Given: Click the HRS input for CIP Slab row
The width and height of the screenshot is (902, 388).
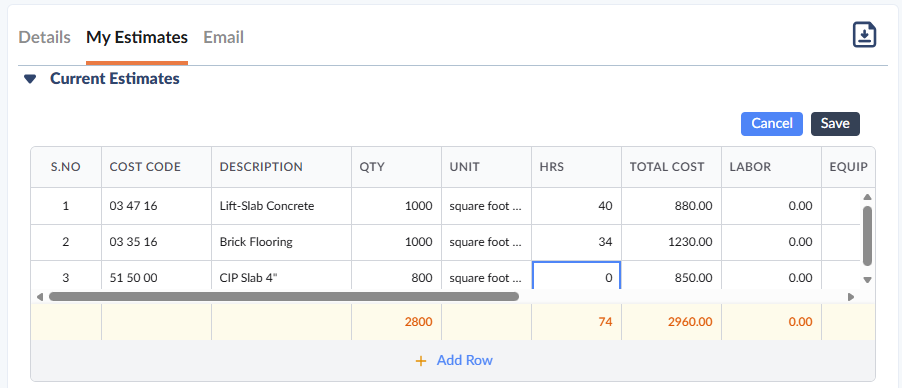Looking at the screenshot, I should 576,277.
